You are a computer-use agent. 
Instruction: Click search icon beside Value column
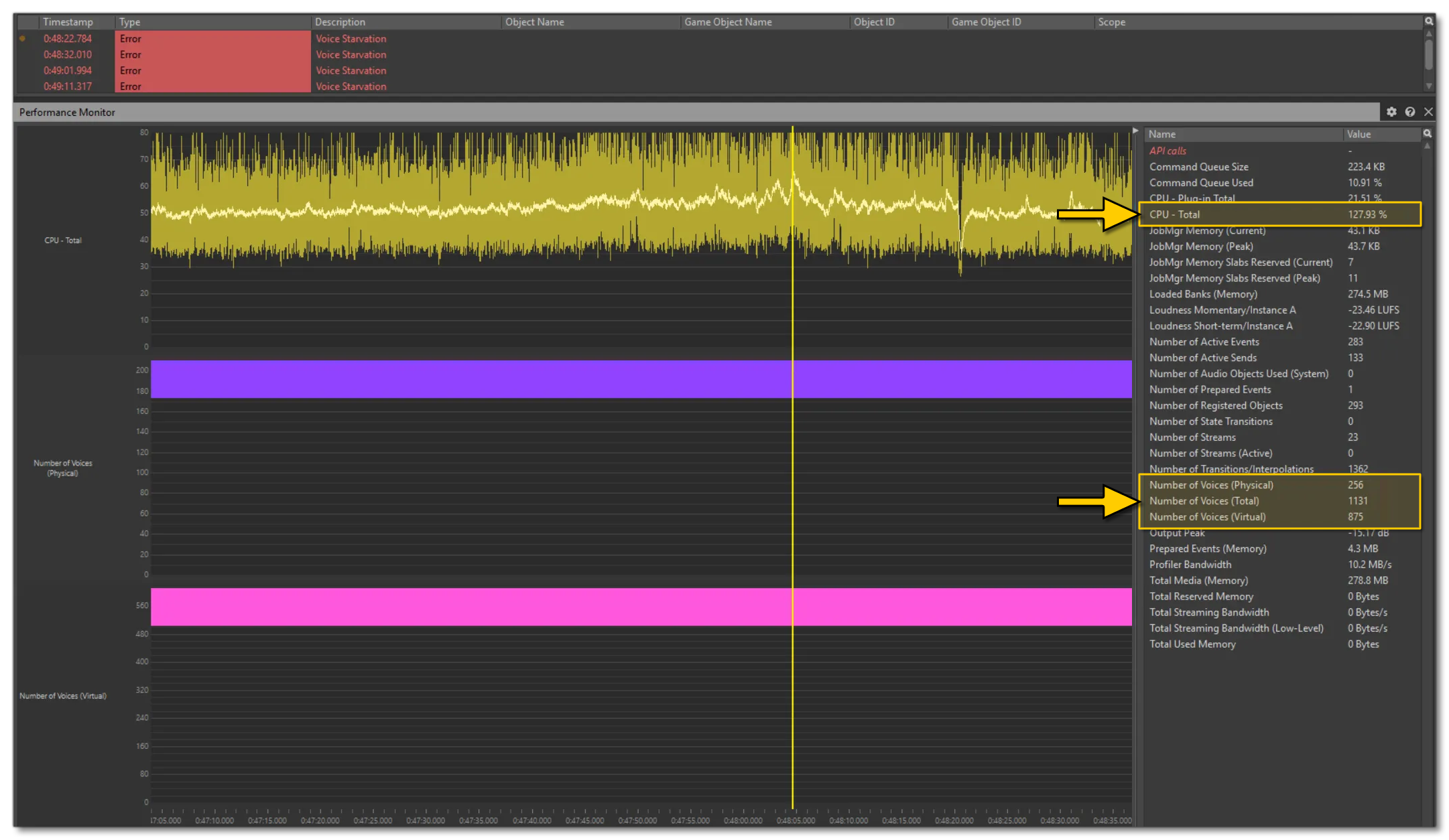1428,134
